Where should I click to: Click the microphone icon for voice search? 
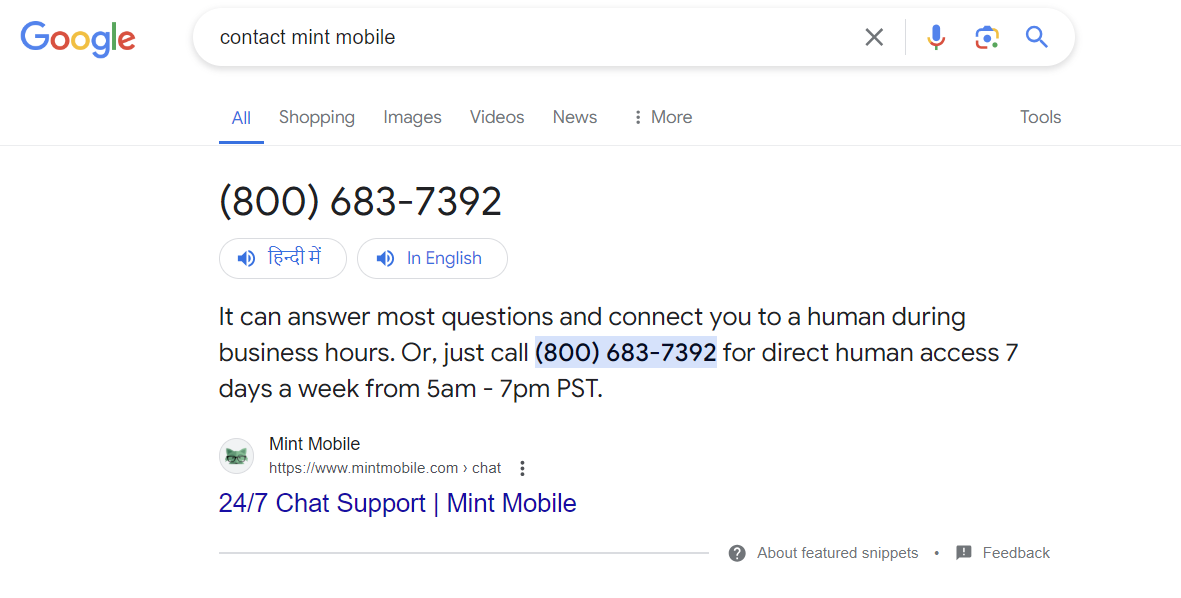(x=935, y=37)
